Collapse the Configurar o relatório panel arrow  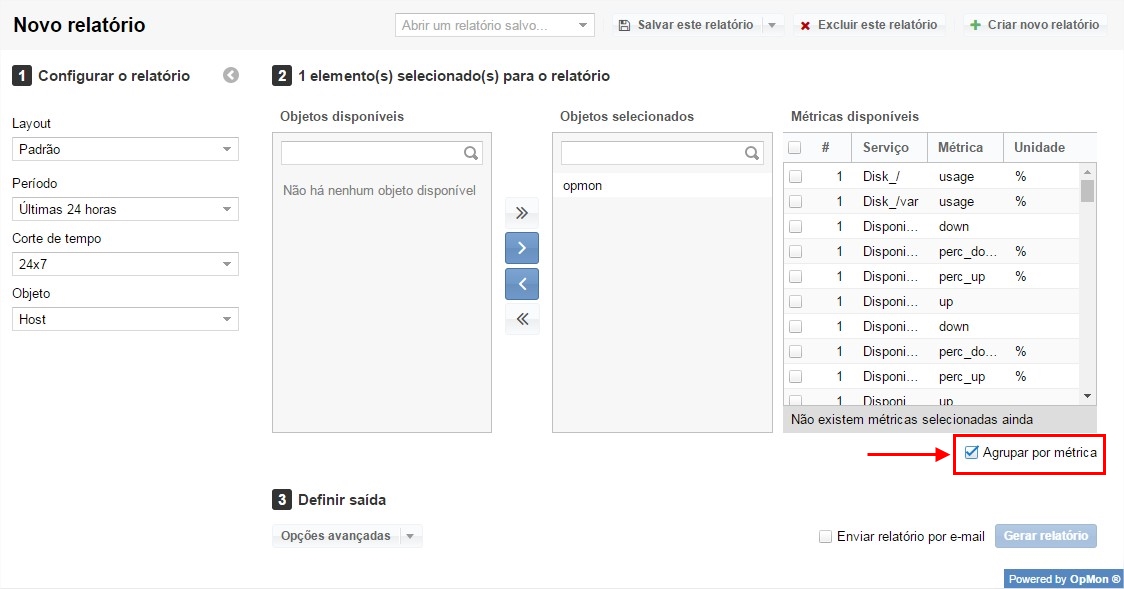tap(231, 75)
